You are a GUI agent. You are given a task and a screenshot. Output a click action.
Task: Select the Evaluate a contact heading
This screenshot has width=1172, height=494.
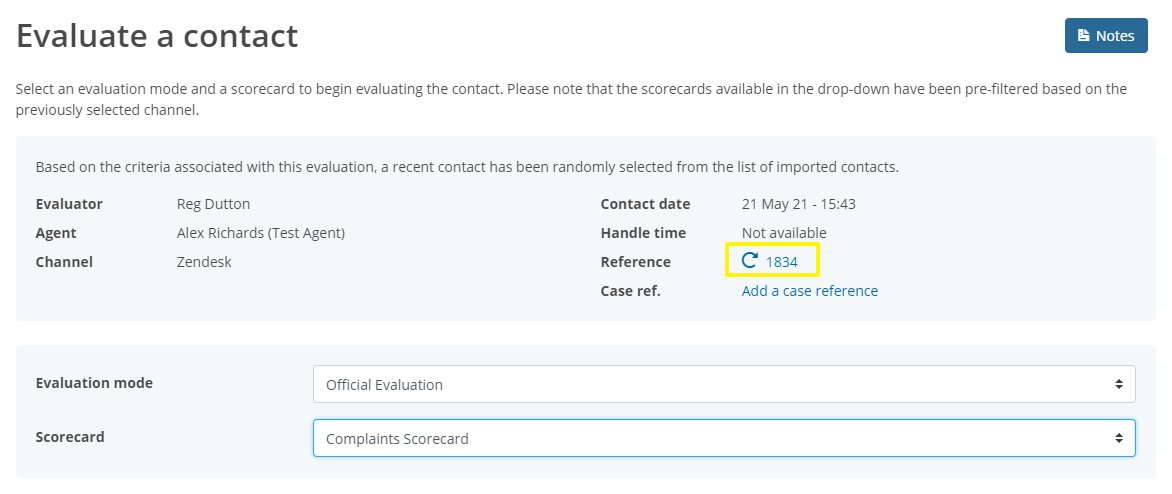[x=157, y=36]
